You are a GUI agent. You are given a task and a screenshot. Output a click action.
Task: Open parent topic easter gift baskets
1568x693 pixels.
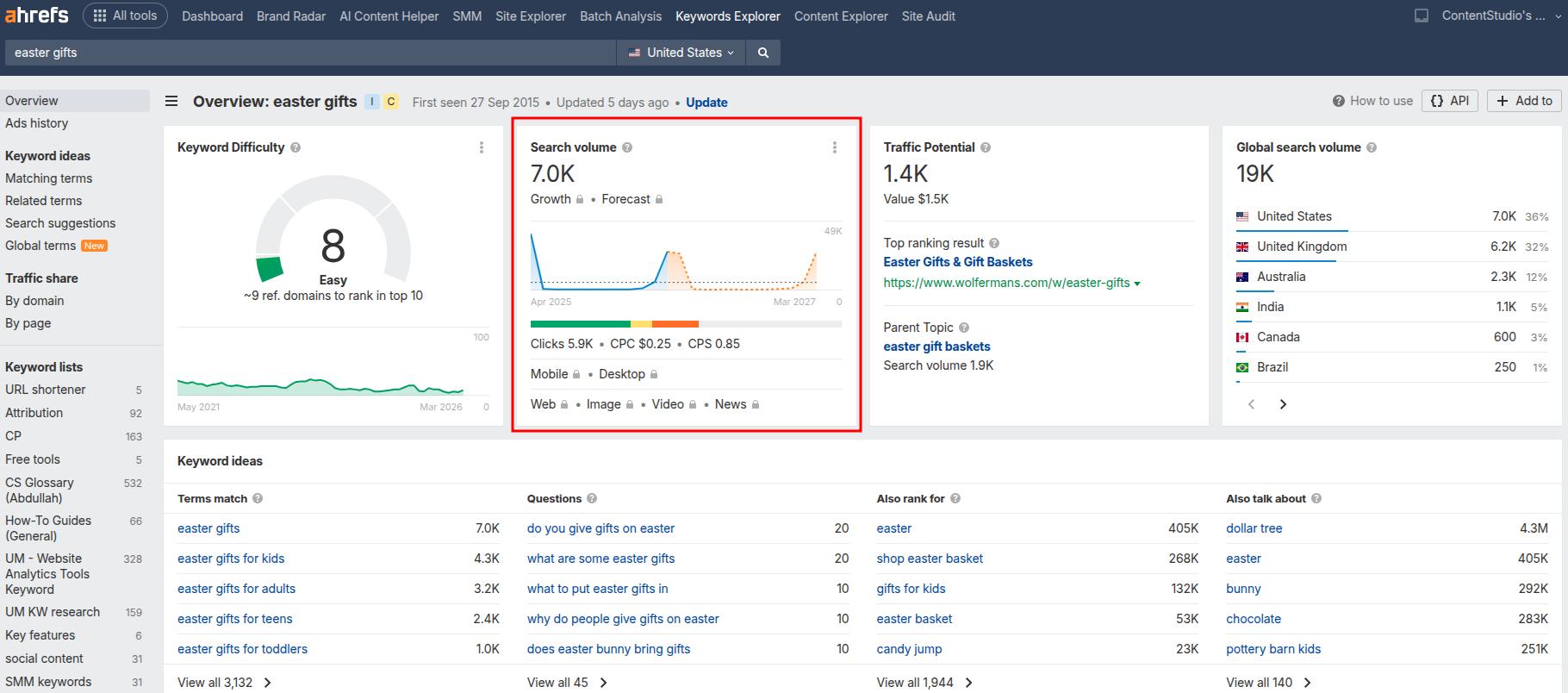[x=936, y=346]
